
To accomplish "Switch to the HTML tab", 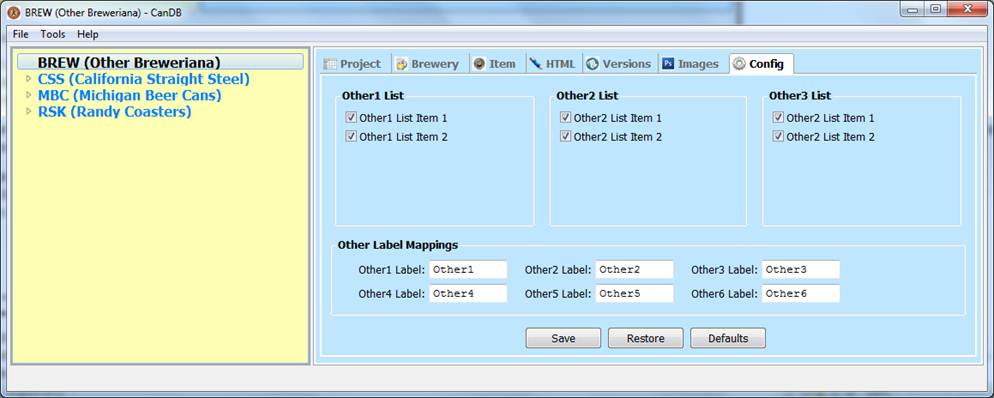I will point(553,64).
